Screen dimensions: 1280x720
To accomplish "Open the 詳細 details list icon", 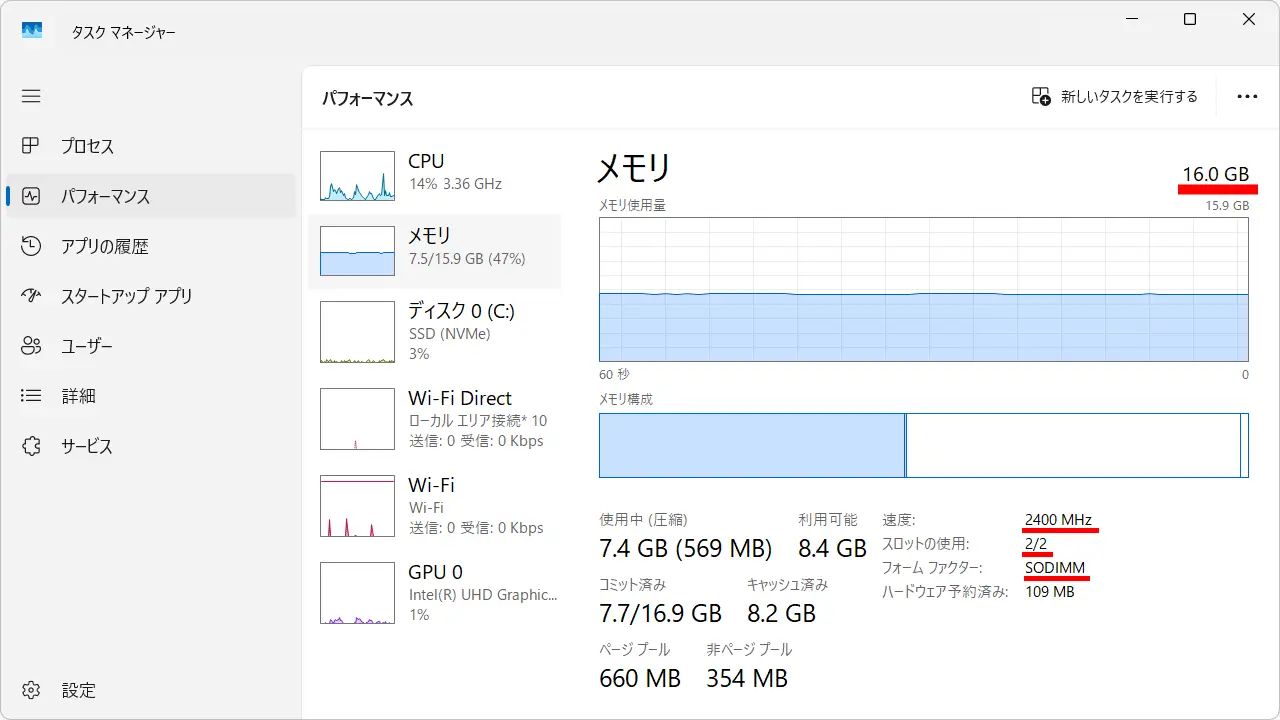I will point(31,396).
